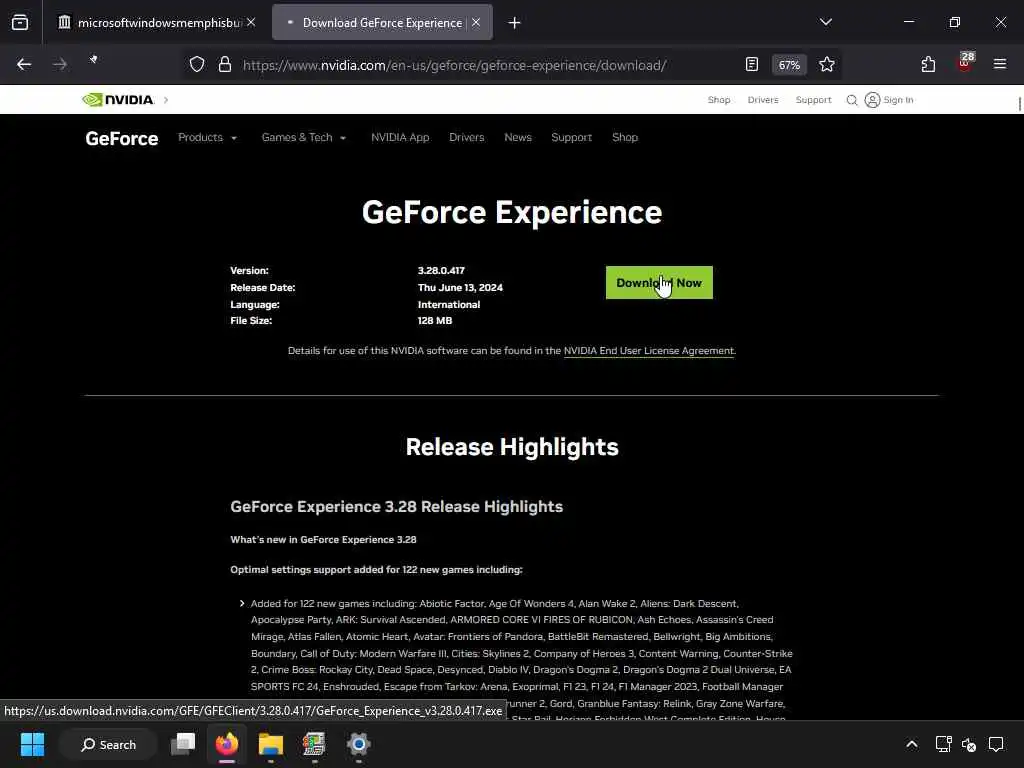Click file size value 128 MB
The width and height of the screenshot is (1024, 768).
(x=434, y=321)
